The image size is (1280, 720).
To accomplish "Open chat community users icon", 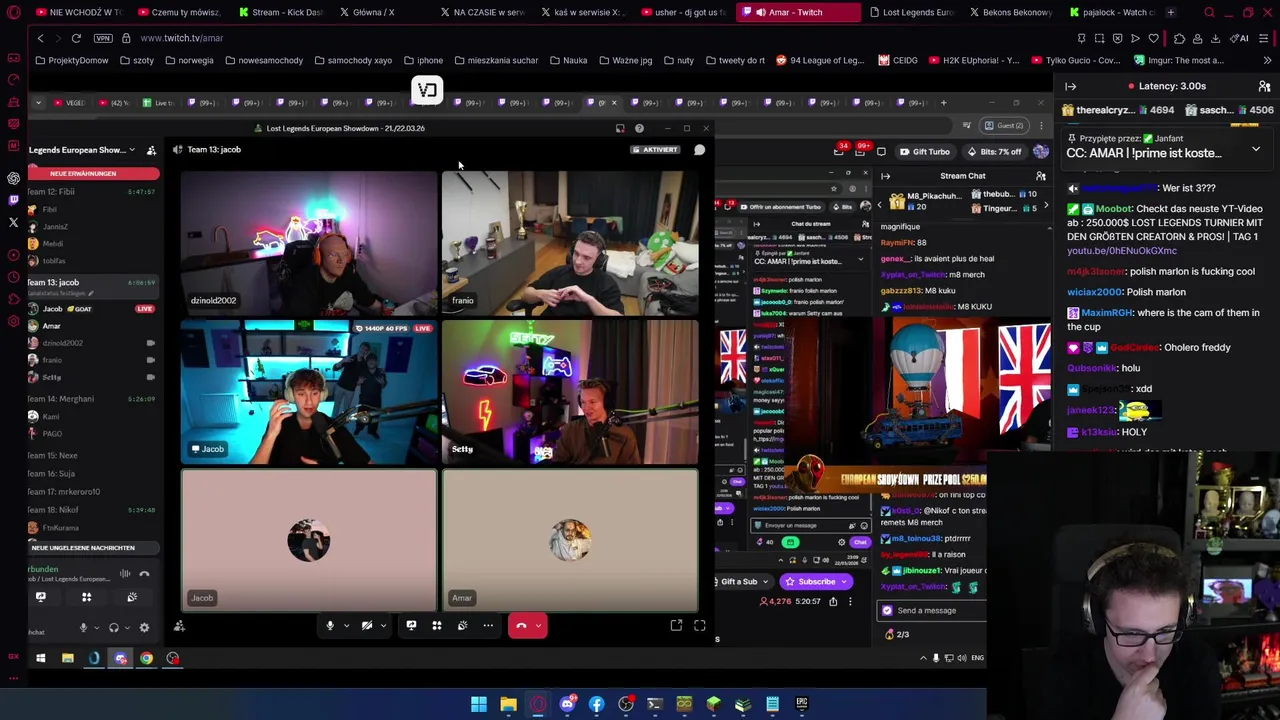I will point(1264,86).
